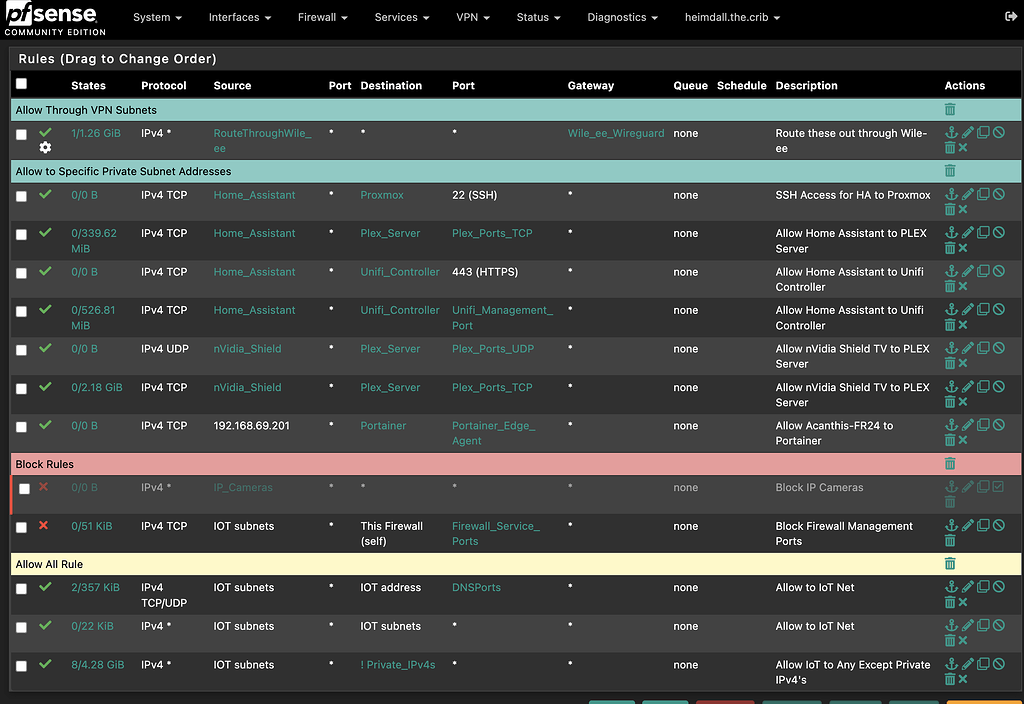This screenshot has height=704, width=1024.
Task: Expand the Diagnostics menu
Action: pyautogui.click(x=622, y=17)
